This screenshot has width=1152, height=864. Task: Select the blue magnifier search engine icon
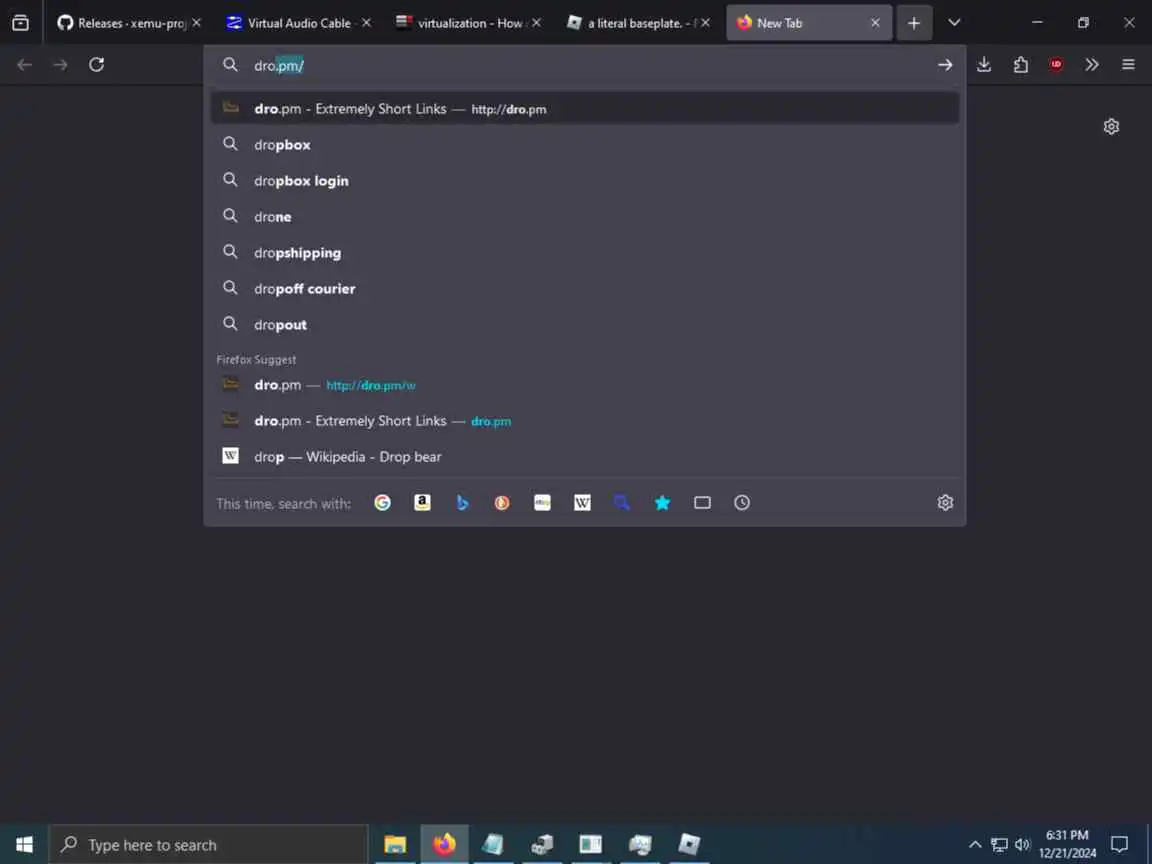(x=622, y=503)
